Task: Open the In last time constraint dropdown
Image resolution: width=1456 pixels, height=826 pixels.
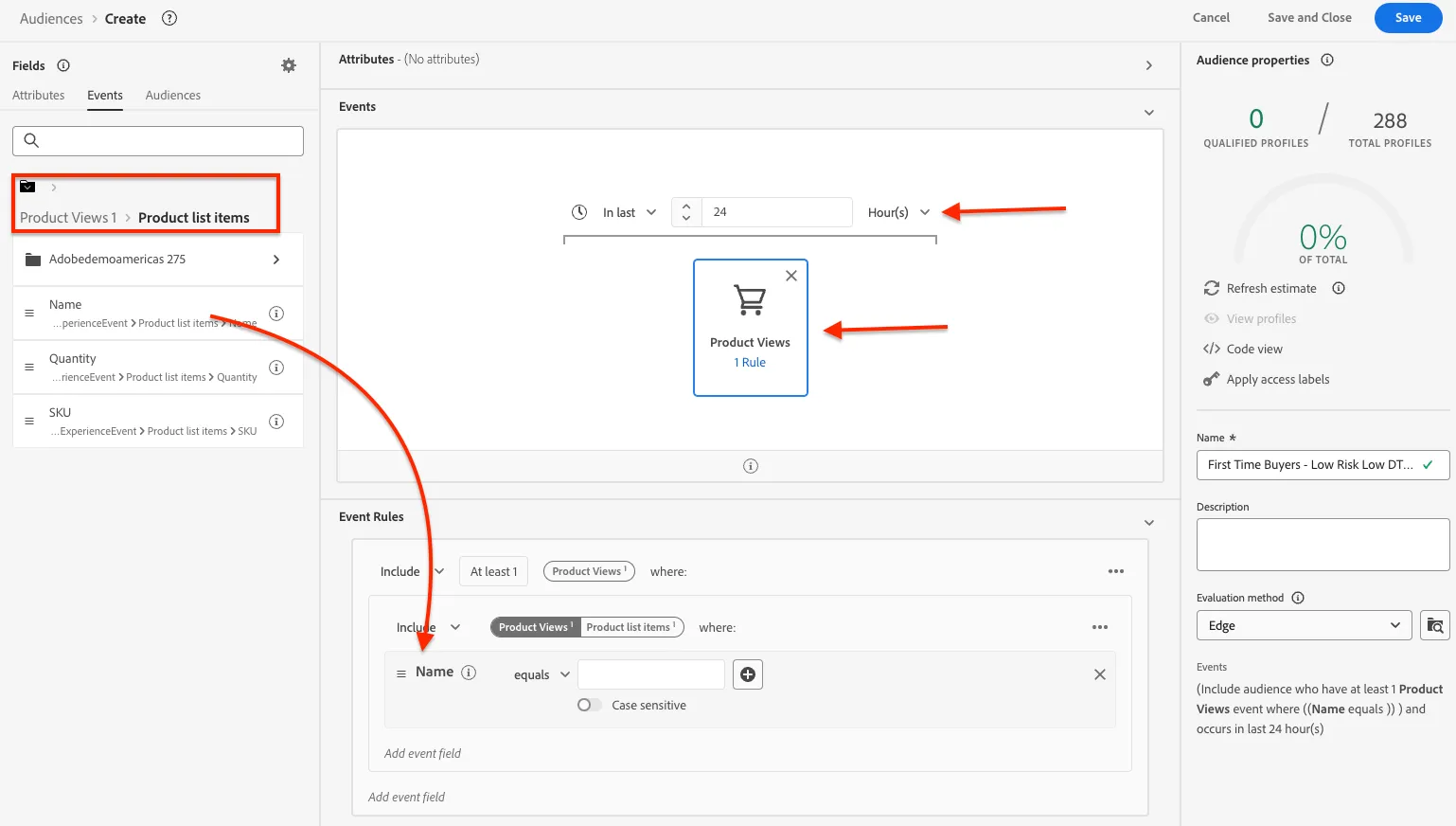Action: (630, 212)
